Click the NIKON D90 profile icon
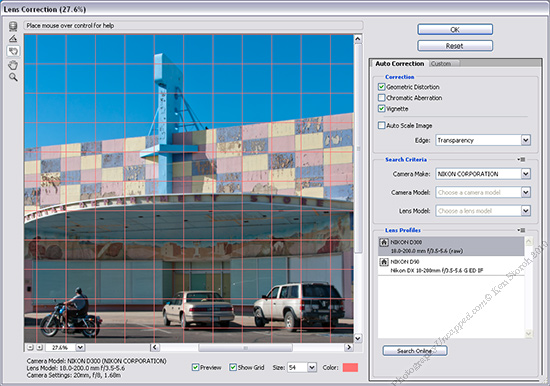The height and width of the screenshot is (386, 550). tap(384, 262)
